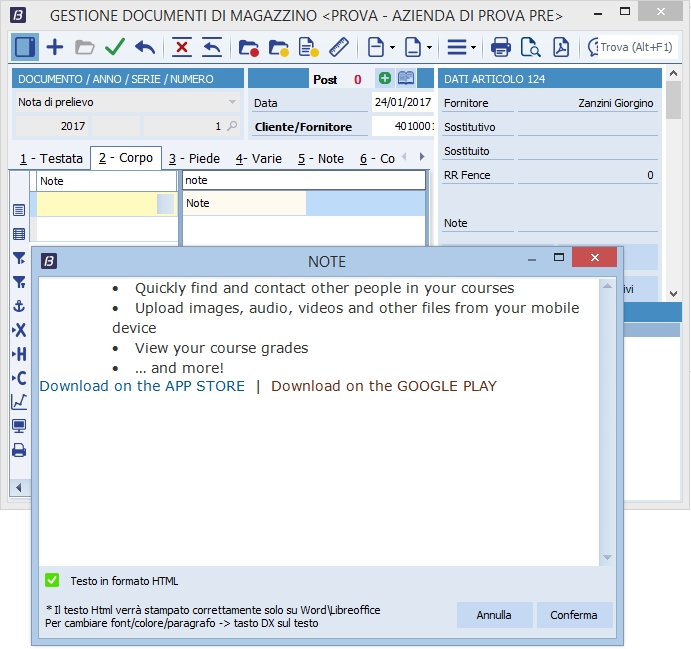Toggle the Testo in formato HTML checkbox

(52, 580)
